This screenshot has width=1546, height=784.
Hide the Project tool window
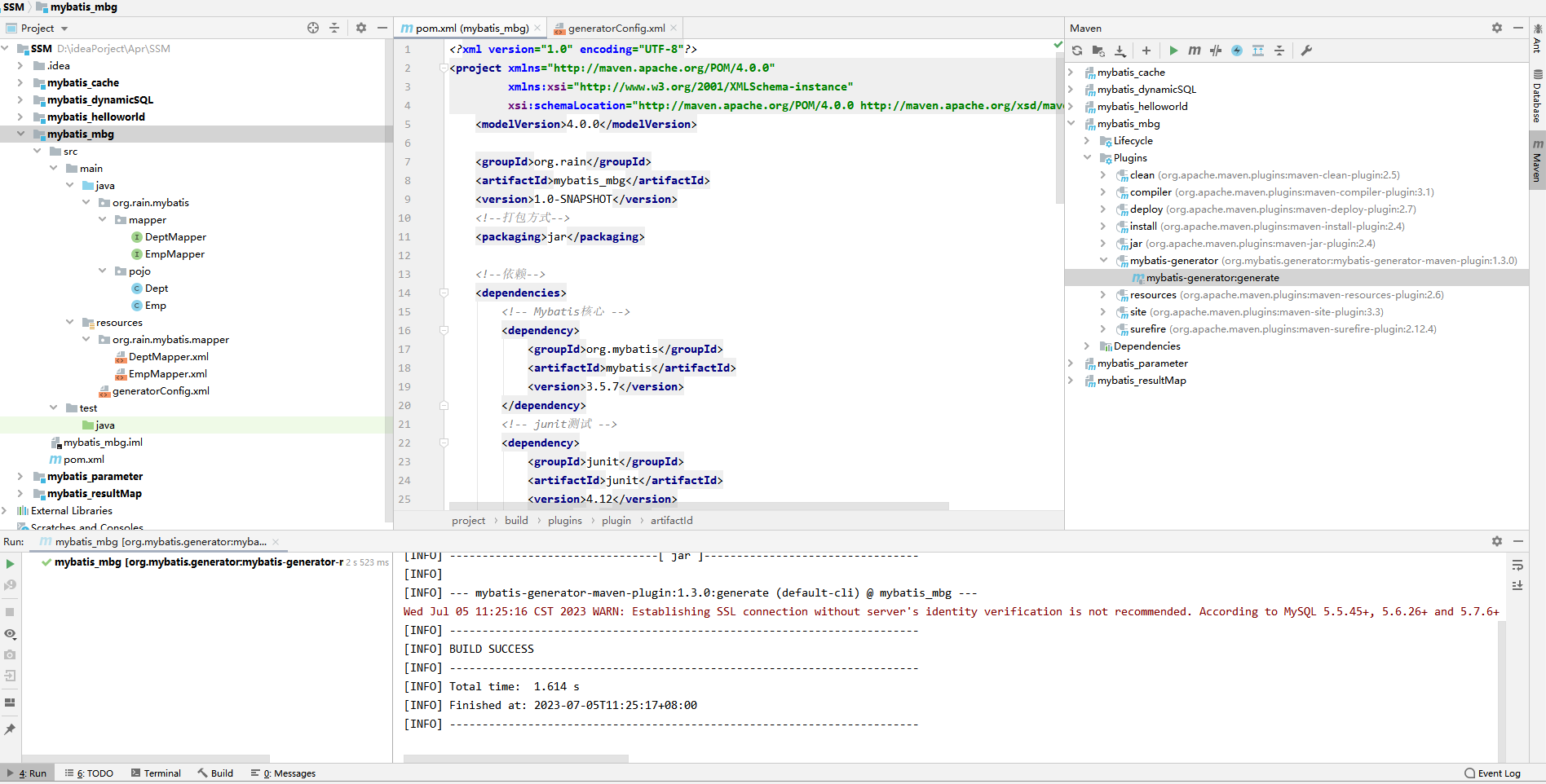pos(382,28)
